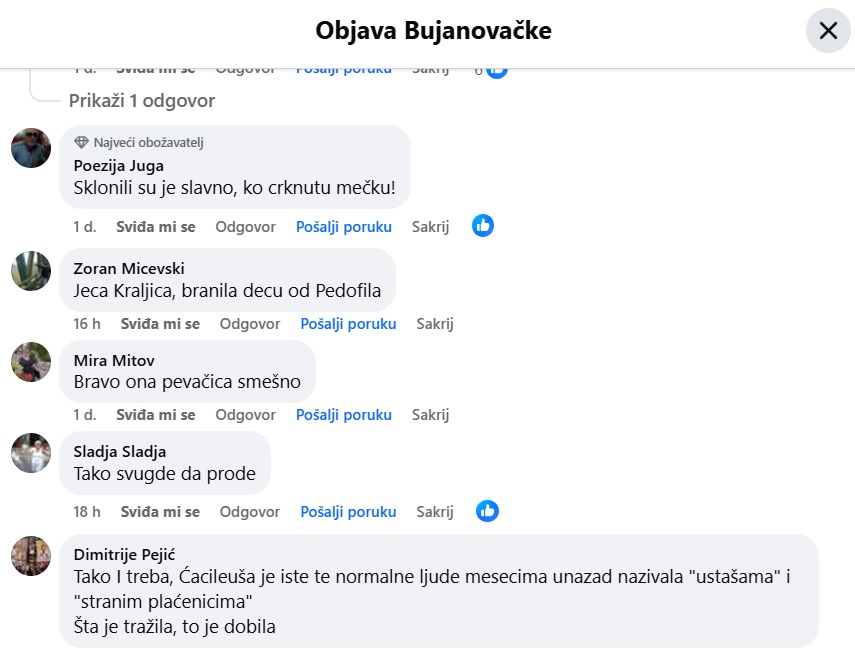Send message to Mira Mitov via "Pošalji poruku"
Viewport: 855px width, 650px height.
point(344,415)
